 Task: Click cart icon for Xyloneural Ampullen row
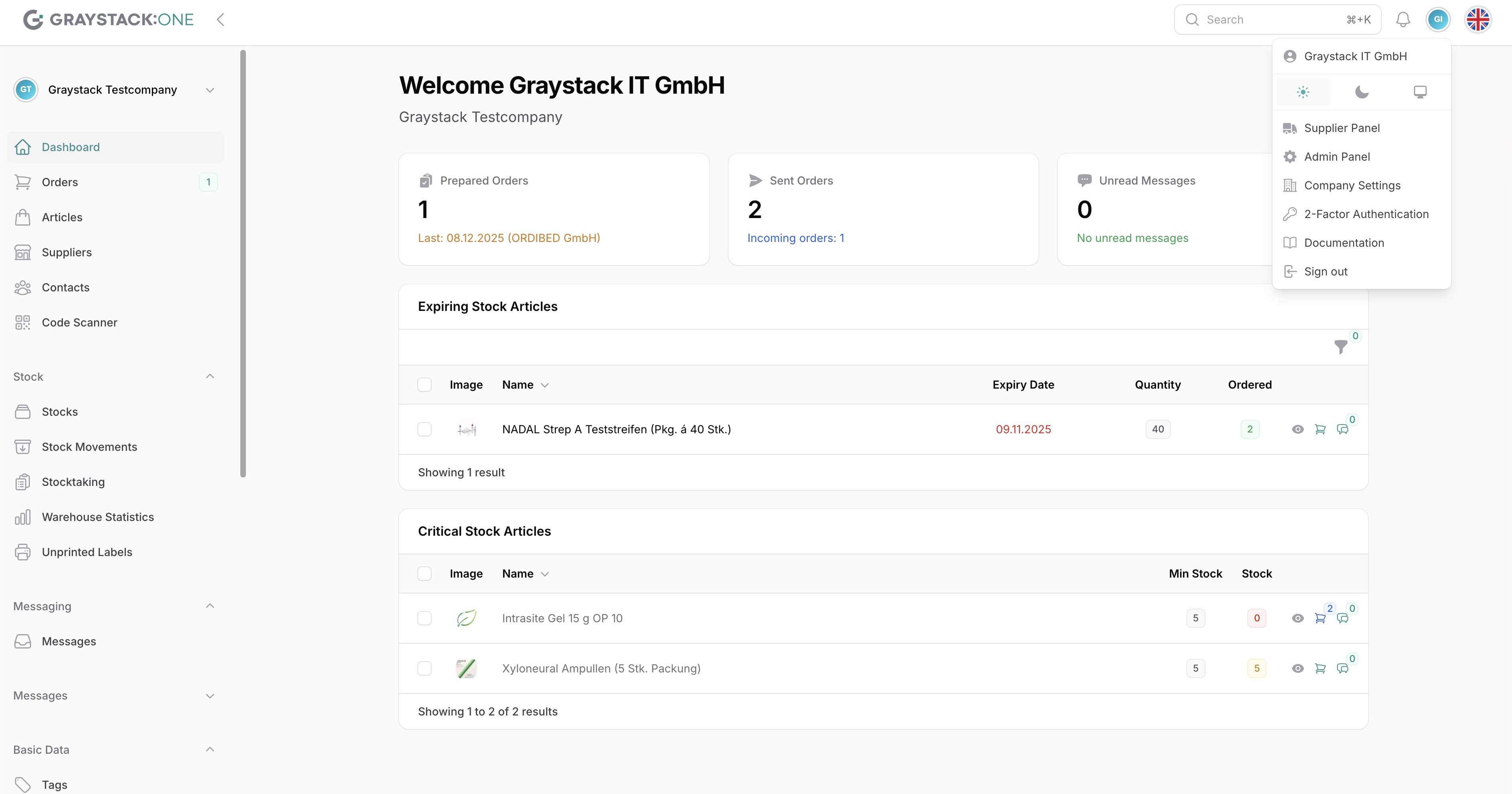(1320, 668)
